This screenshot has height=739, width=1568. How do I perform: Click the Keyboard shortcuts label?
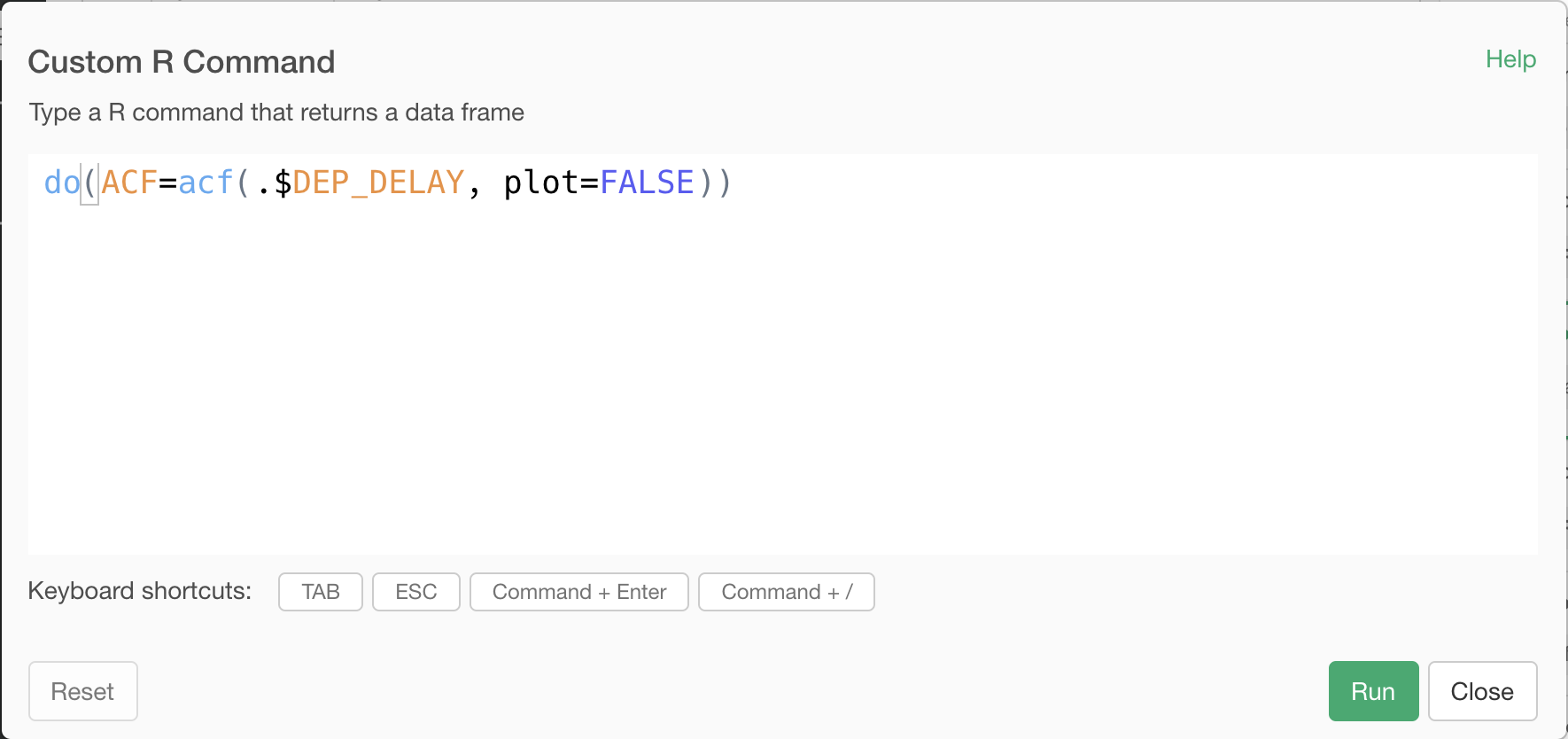(140, 591)
